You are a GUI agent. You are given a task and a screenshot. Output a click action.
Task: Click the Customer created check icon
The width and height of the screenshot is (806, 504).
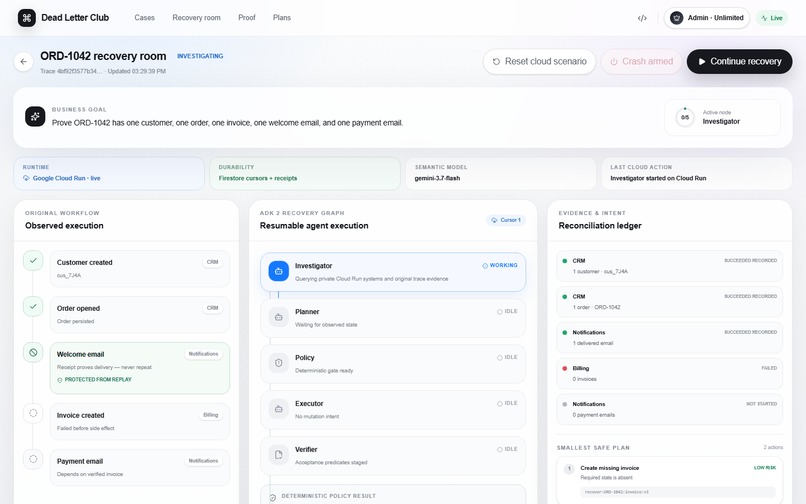pyautogui.click(x=33, y=261)
